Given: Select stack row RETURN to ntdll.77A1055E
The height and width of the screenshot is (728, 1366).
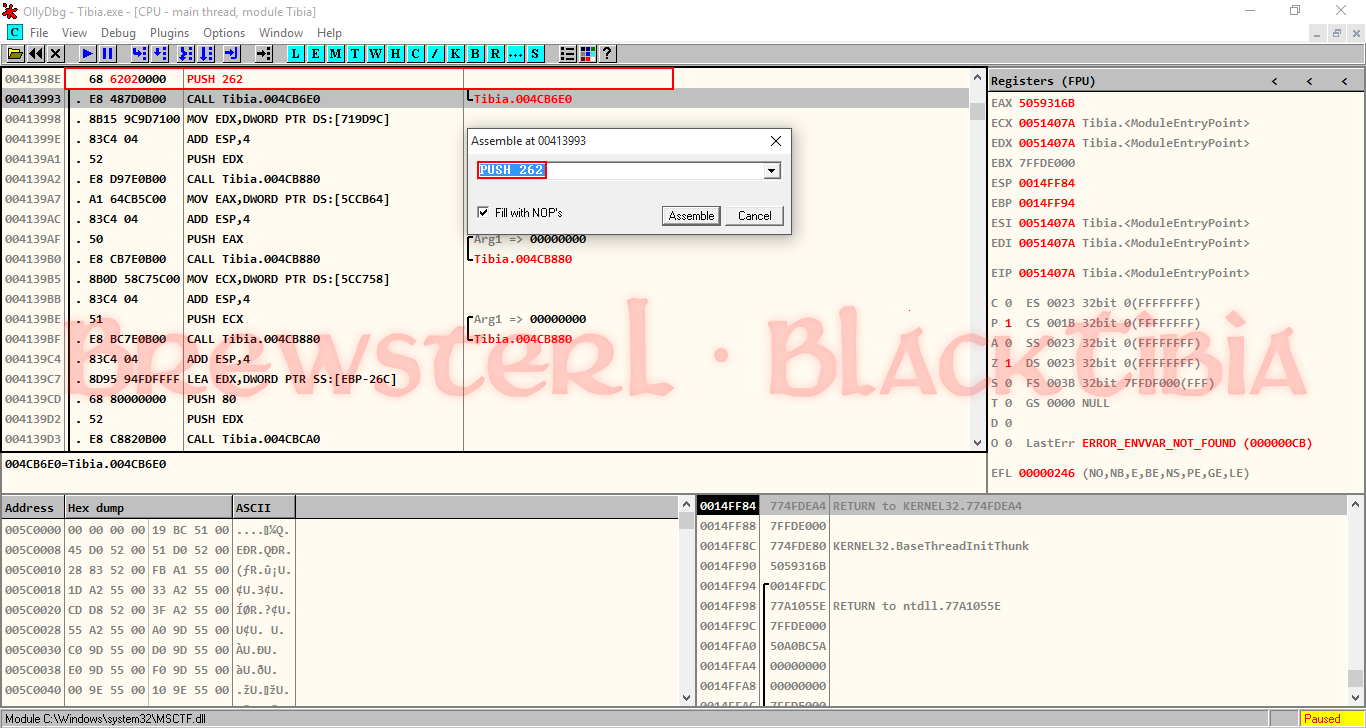Looking at the screenshot, I should tap(1022, 606).
